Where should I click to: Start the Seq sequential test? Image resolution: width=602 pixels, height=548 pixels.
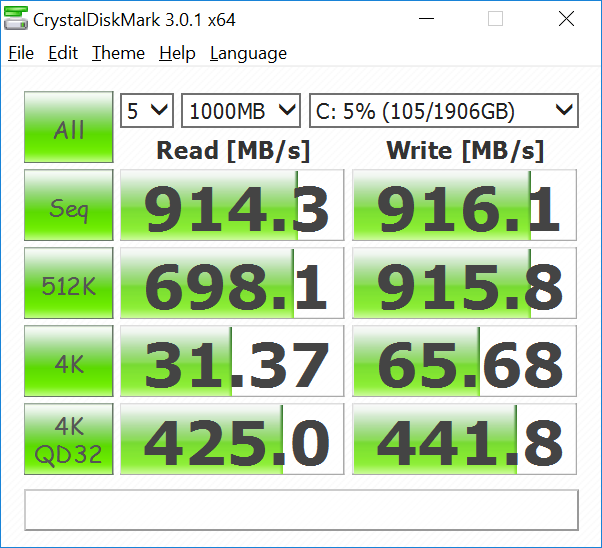(69, 205)
